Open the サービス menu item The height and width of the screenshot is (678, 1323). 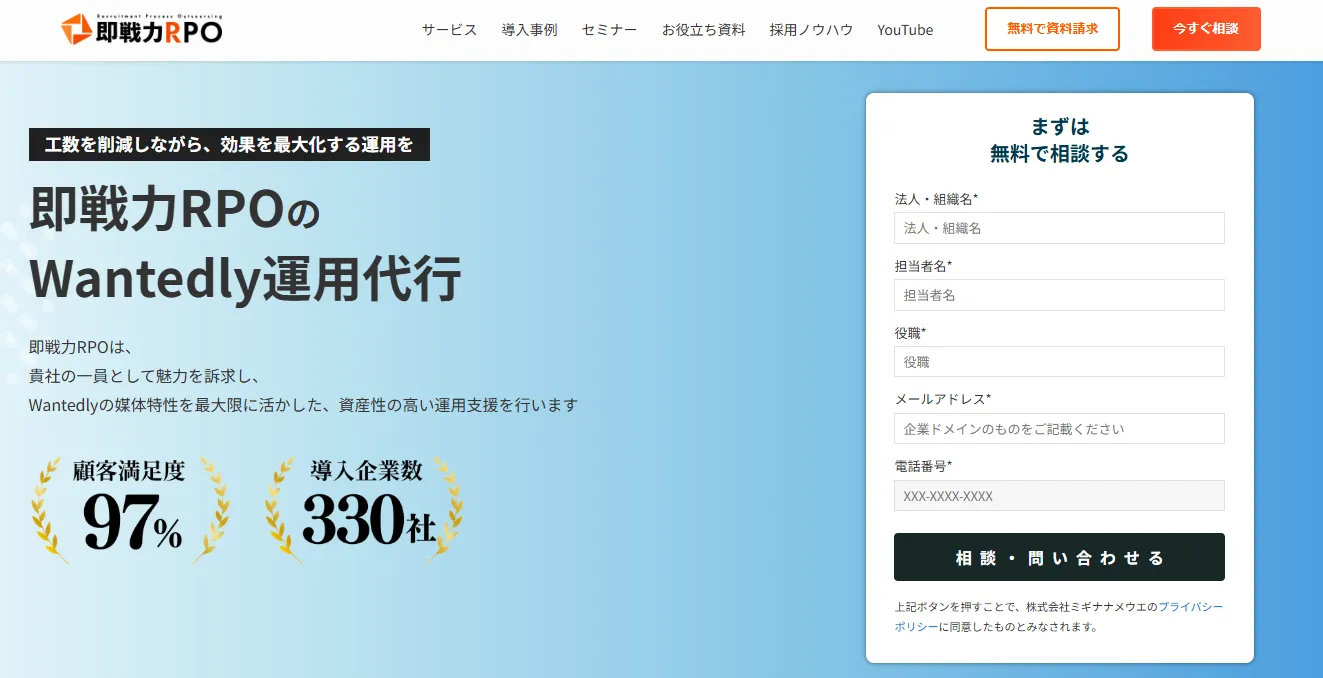coord(449,30)
